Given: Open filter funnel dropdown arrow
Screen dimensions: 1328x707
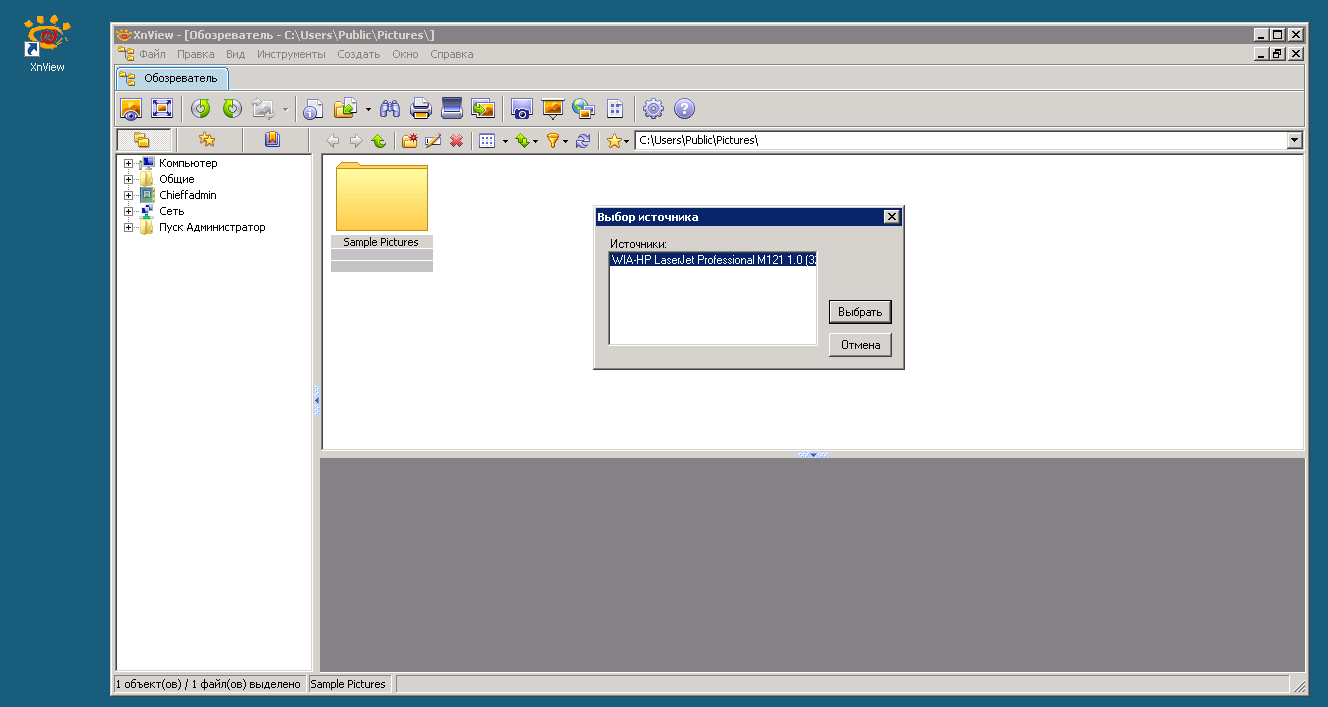Looking at the screenshot, I should [566, 141].
